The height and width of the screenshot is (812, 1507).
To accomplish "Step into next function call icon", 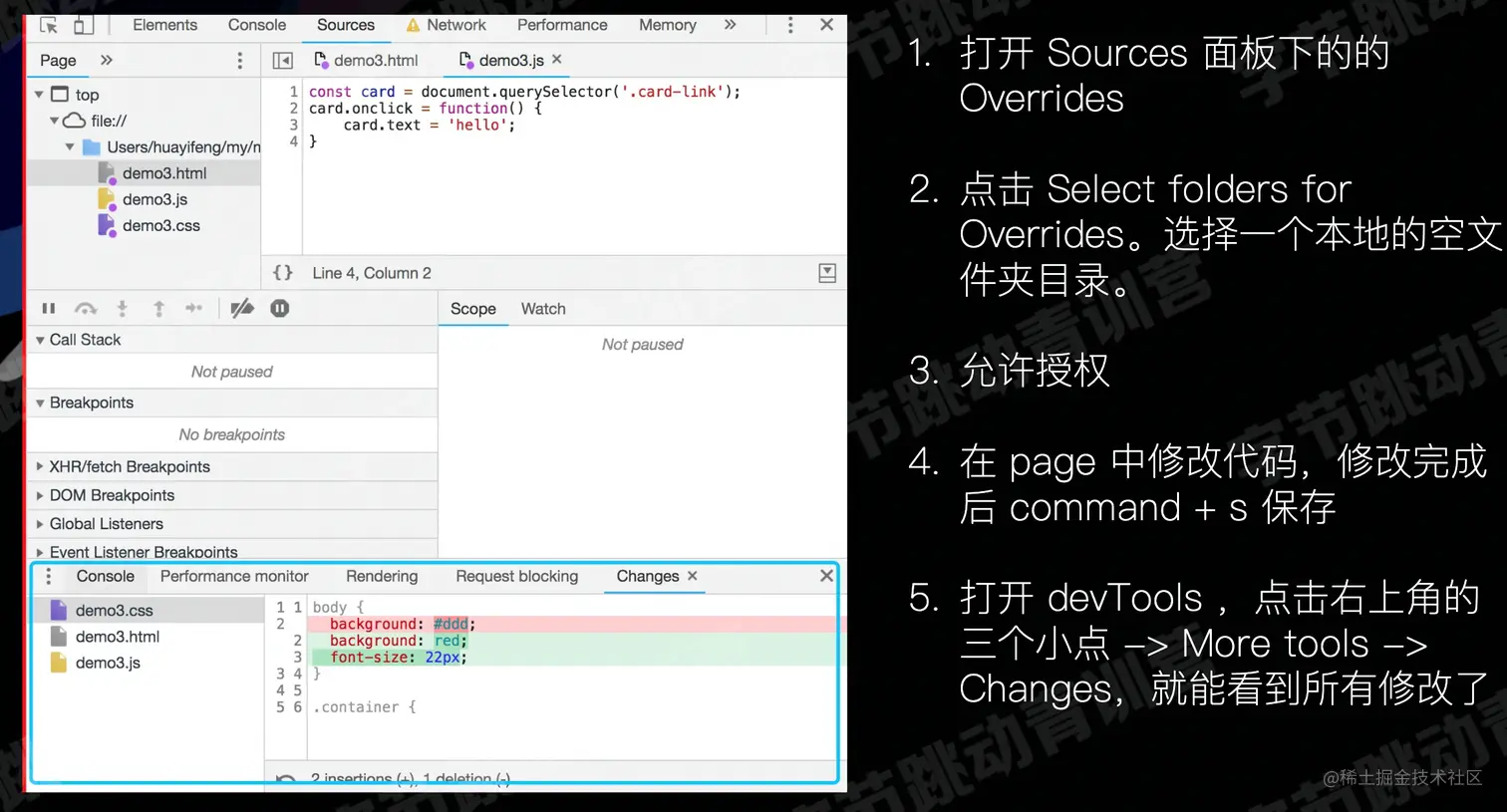I will point(122,308).
